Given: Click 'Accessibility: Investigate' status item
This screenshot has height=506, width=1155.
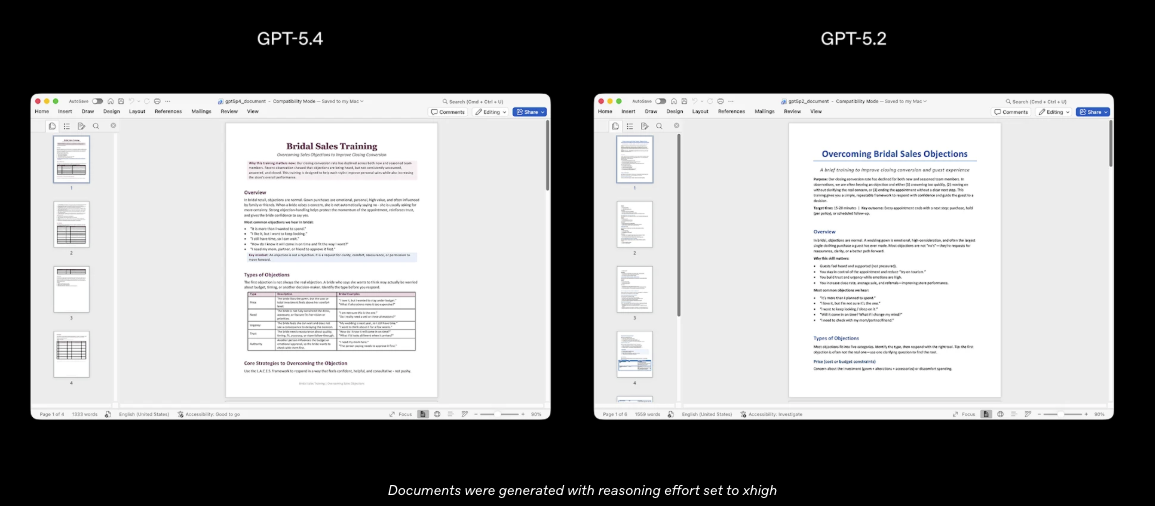Looking at the screenshot, I should (772, 414).
